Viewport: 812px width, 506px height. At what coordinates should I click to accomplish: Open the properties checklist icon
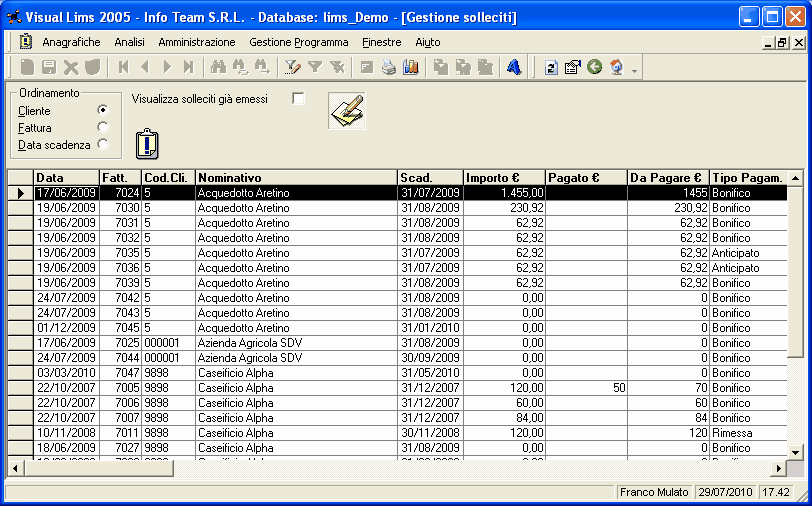coord(573,67)
